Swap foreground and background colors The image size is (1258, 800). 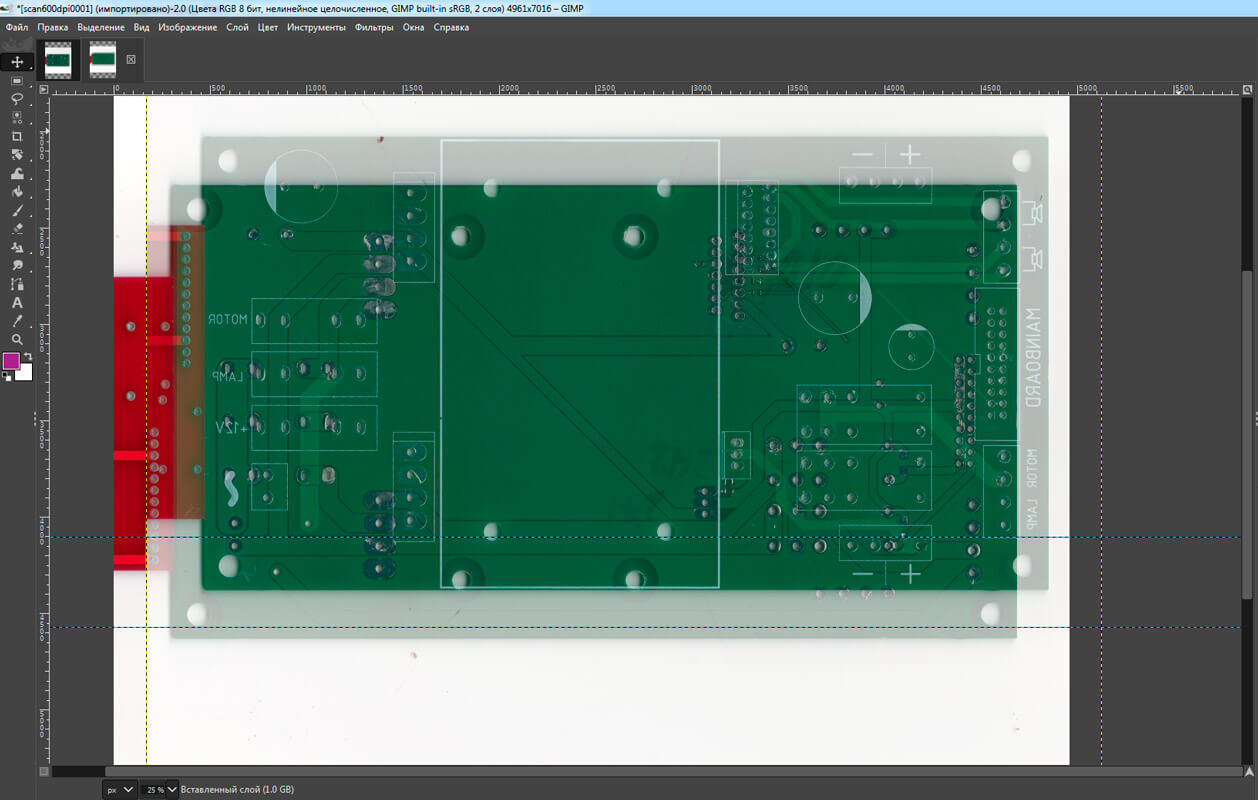tap(28, 356)
